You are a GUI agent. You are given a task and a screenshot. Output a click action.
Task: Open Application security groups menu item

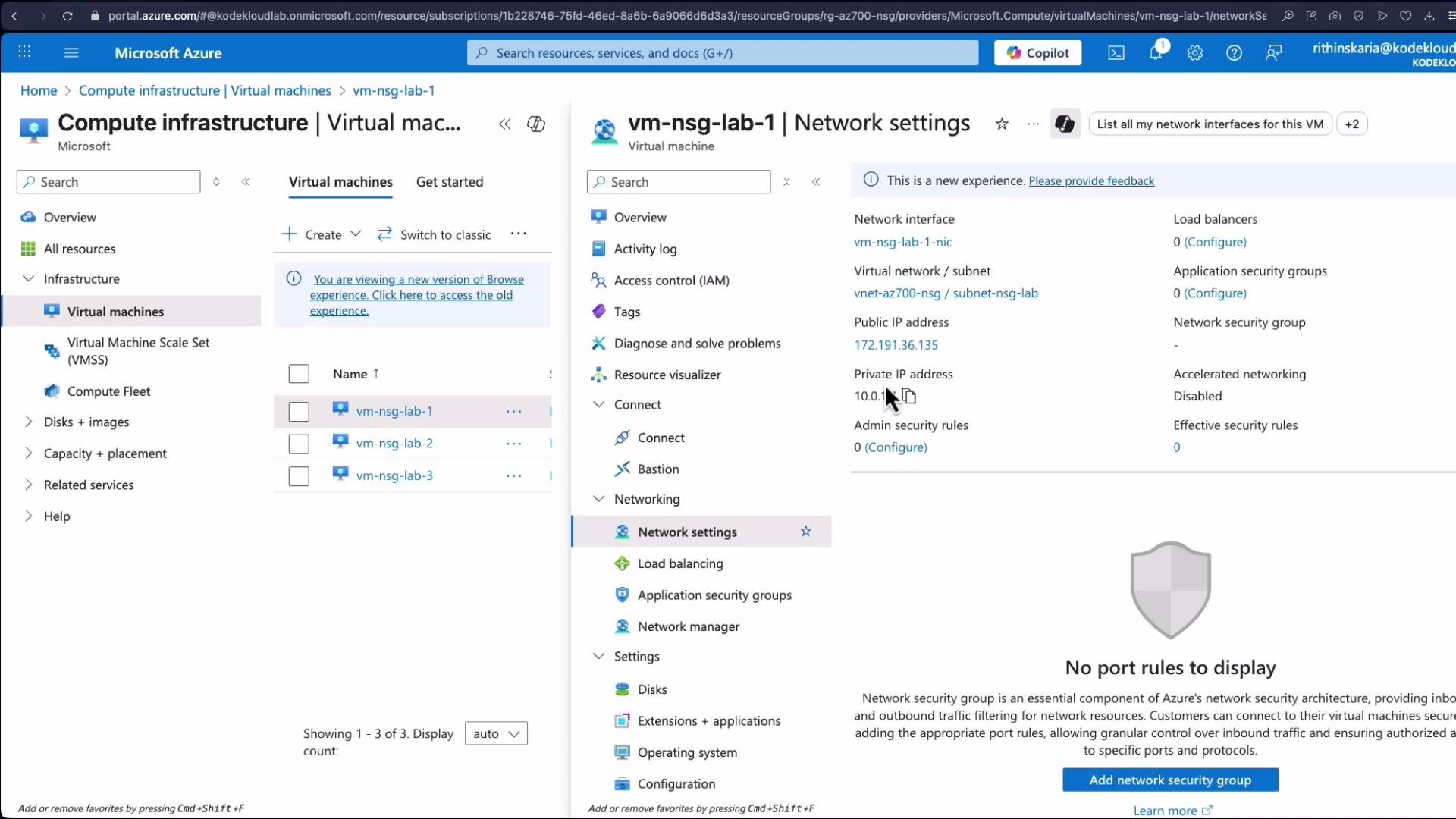tap(714, 595)
